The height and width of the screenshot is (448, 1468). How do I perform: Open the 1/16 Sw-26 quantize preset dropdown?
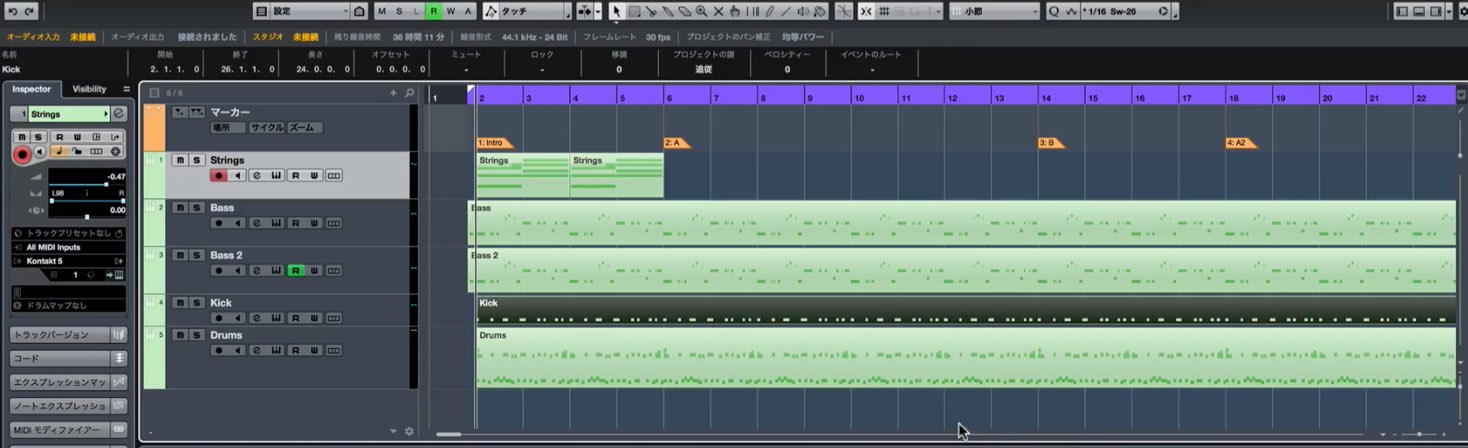pyautogui.click(x=1125, y=11)
